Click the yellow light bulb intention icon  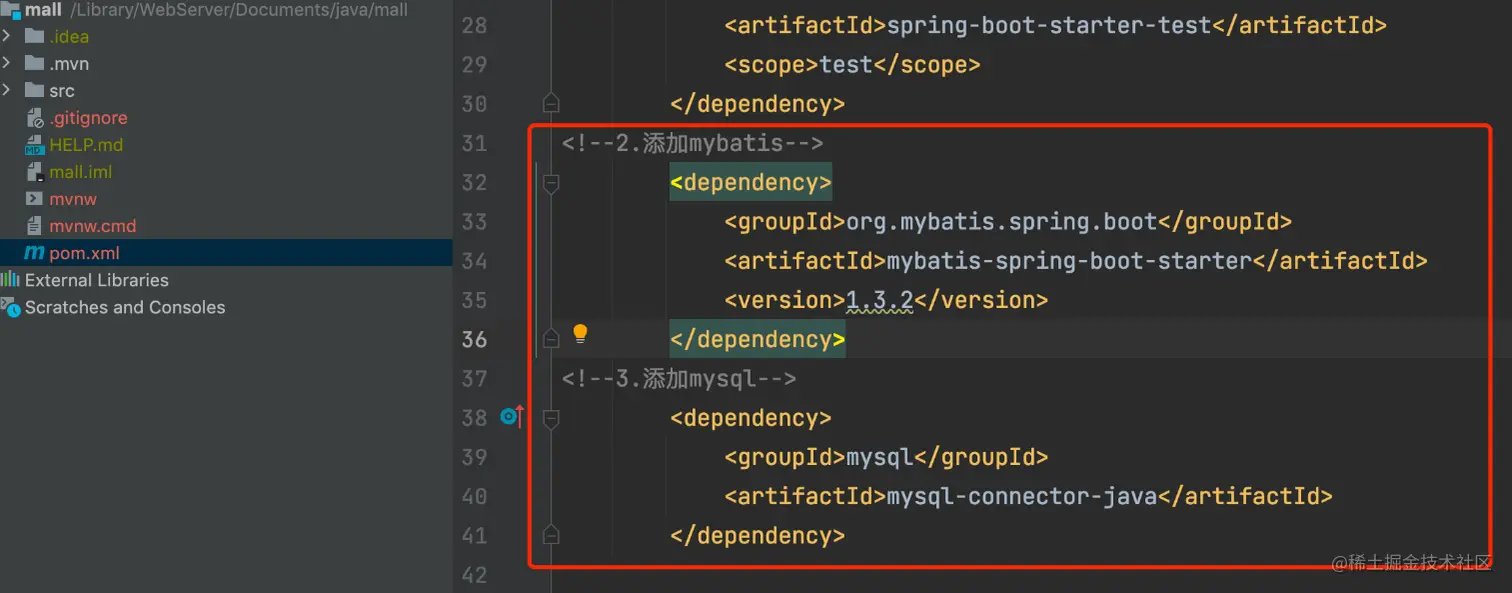[x=580, y=334]
